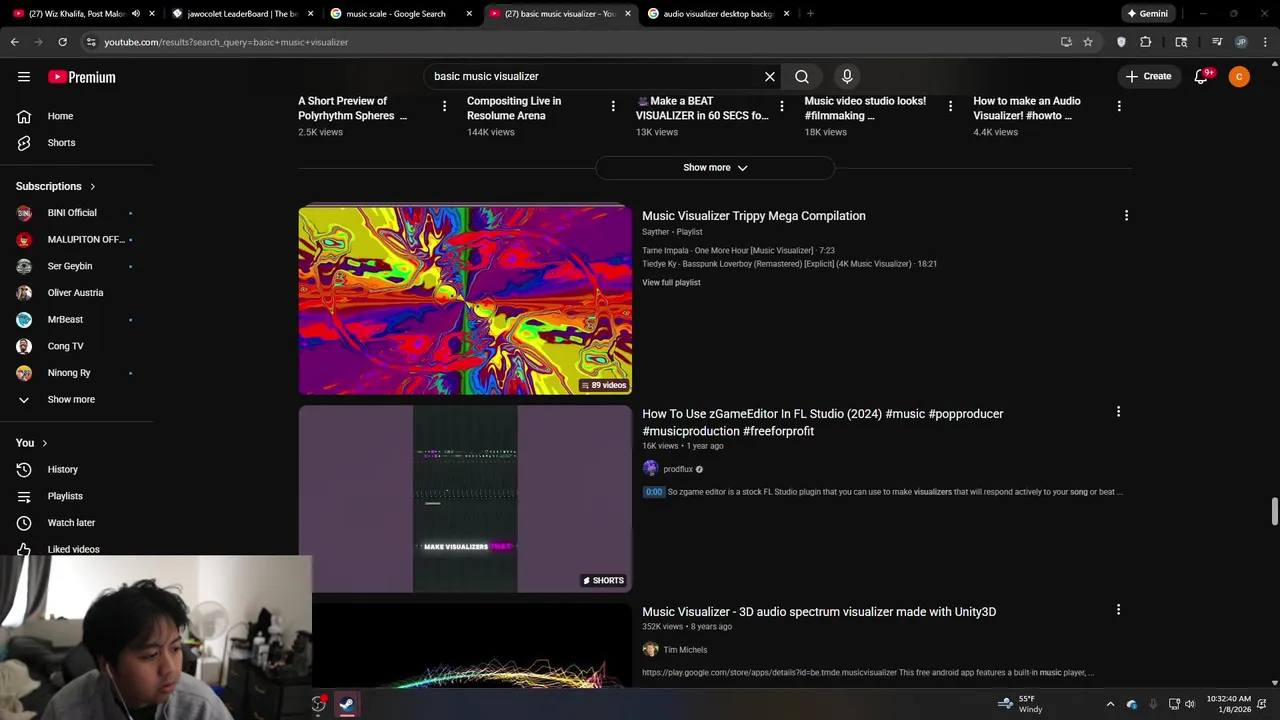
Task: Click the MAKE VISUALIZERS shorts thumbnail
Action: pyautogui.click(x=465, y=499)
